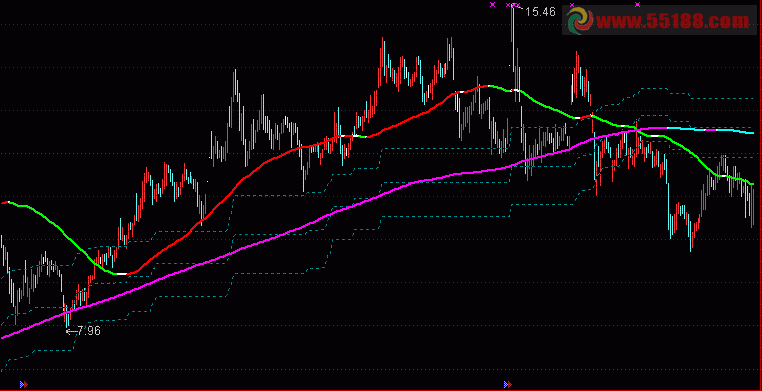Click the 7.96 low price label
This screenshot has width=762, height=391.
coord(89,331)
